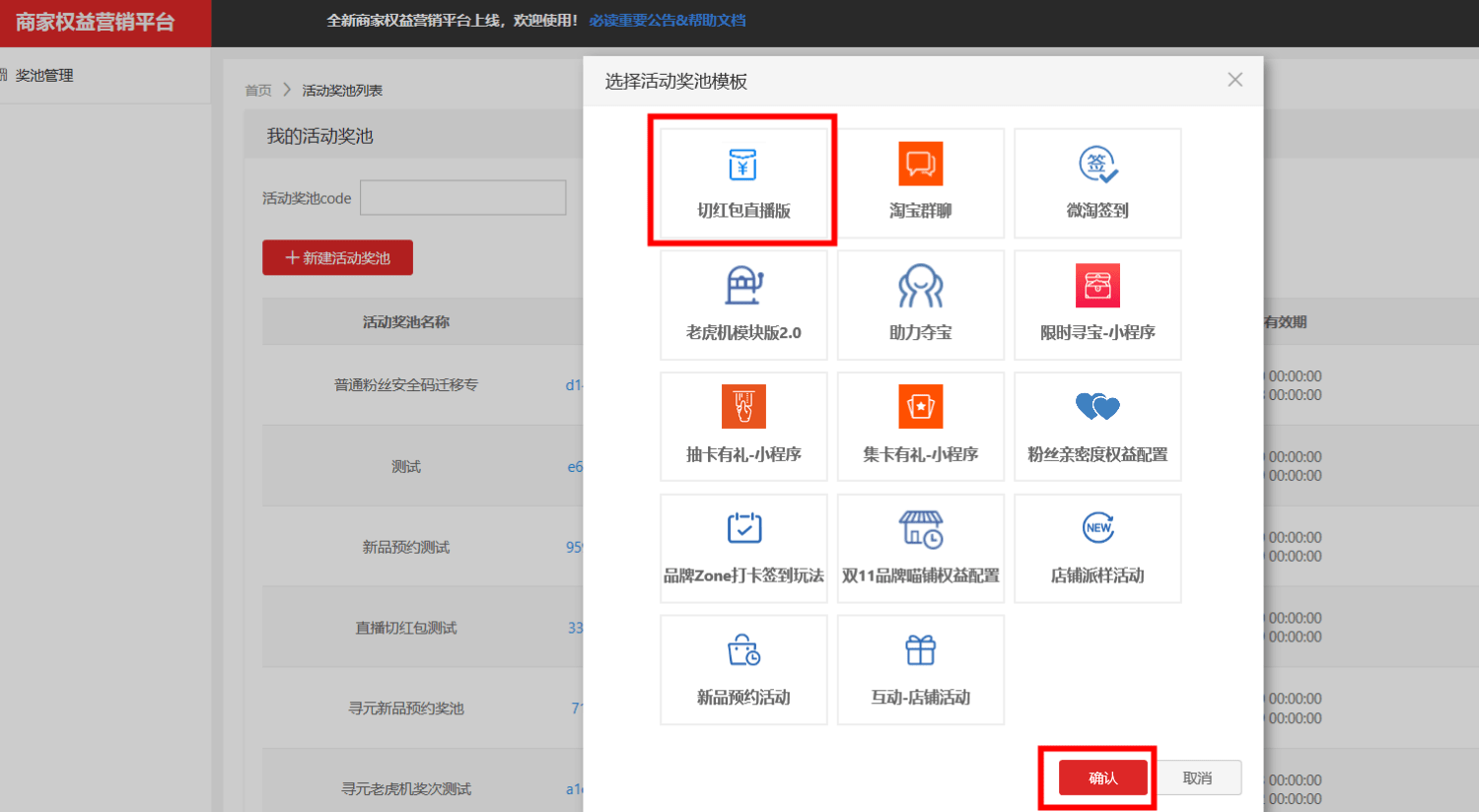1479x812 pixels.
Task: Select the 集卡有礼-小程序 card icon
Action: (920, 407)
